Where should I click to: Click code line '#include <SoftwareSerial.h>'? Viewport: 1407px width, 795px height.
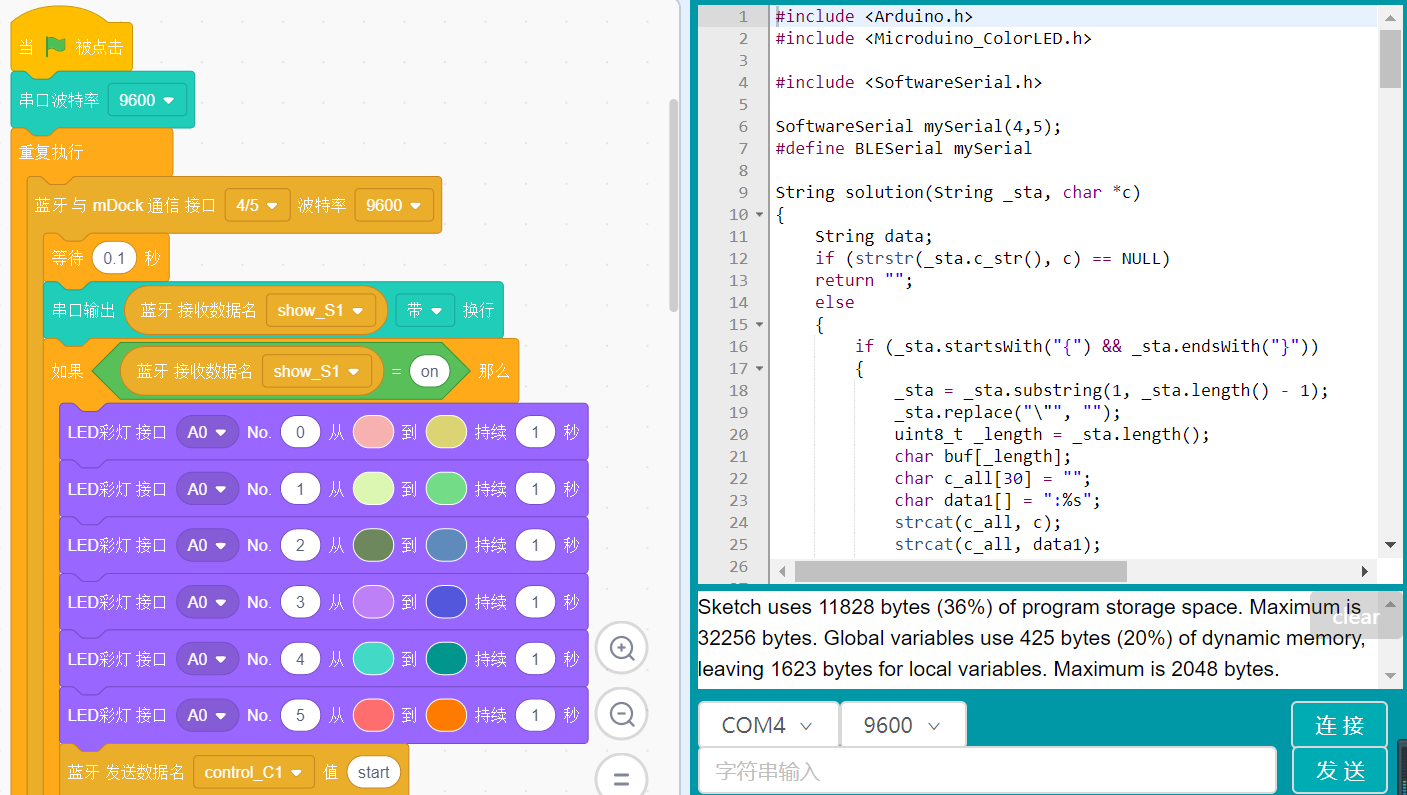pyautogui.click(x=908, y=82)
